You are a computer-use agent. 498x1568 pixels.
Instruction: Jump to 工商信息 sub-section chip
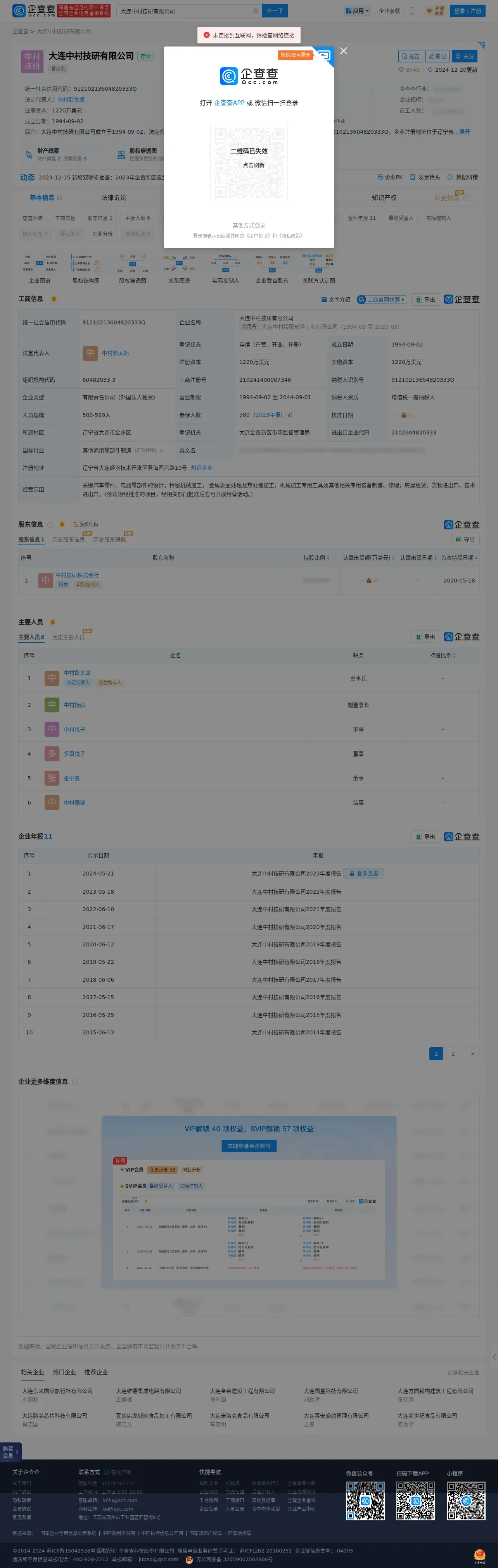tap(65, 218)
